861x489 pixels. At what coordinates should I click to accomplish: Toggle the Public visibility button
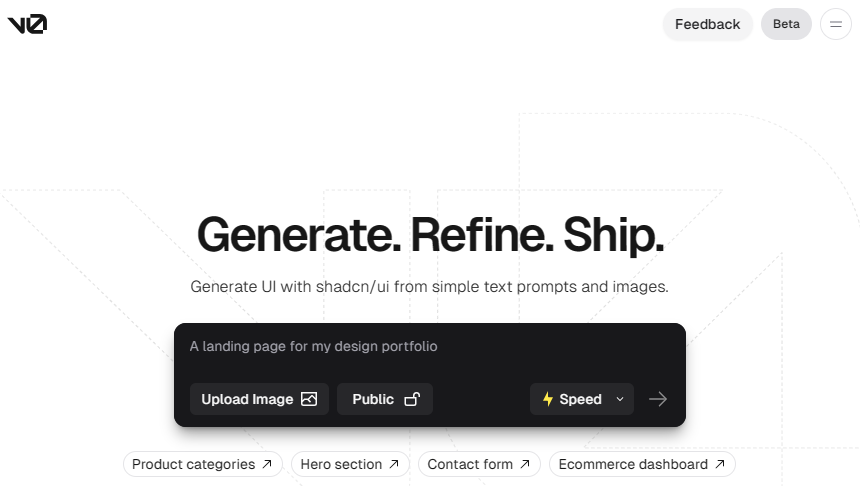(x=385, y=399)
